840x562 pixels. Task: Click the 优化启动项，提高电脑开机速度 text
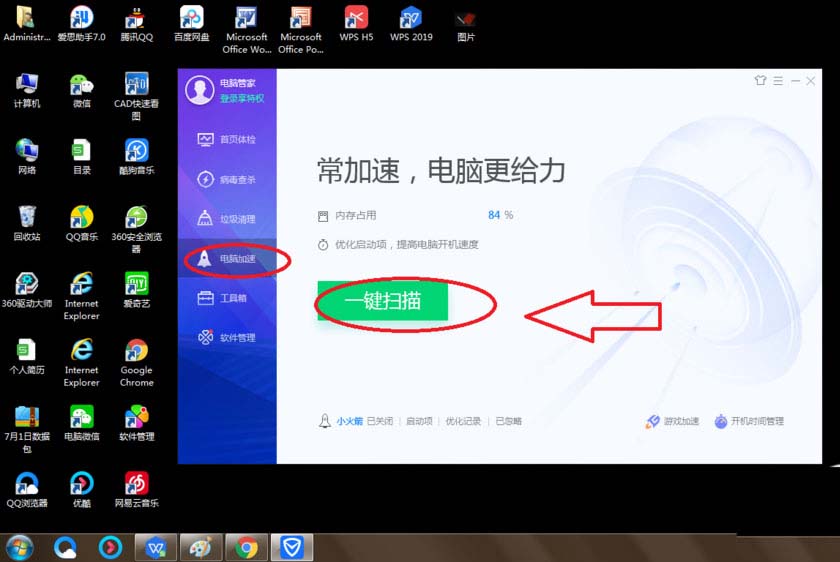point(407,245)
